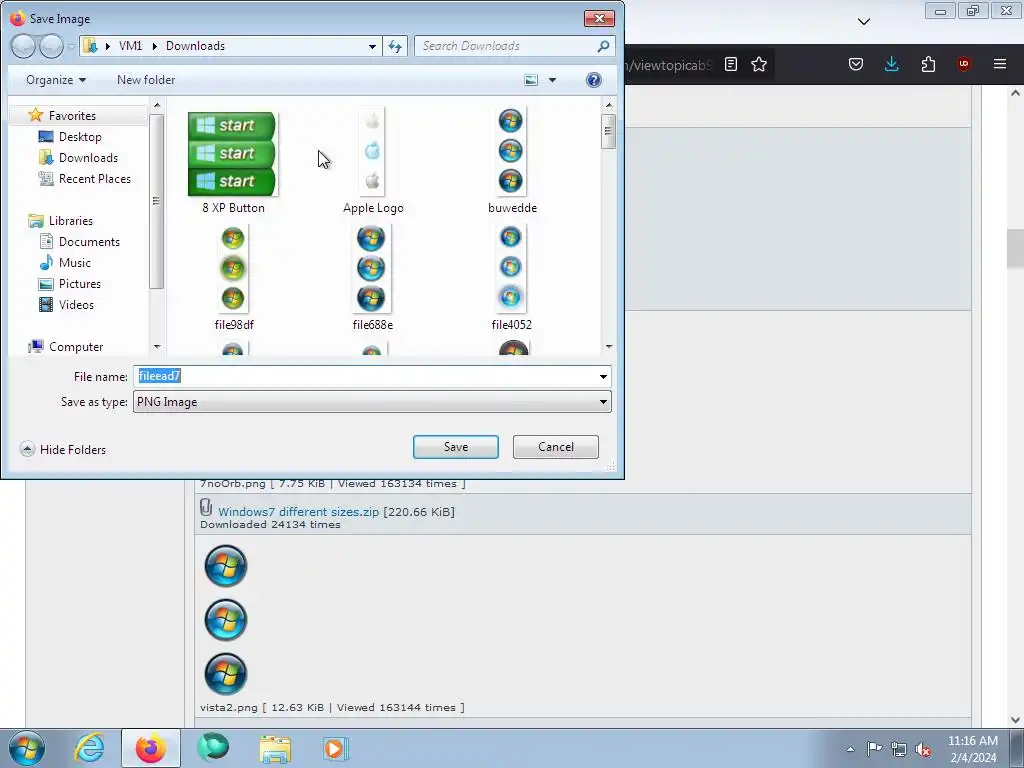Select the file98df image
1024x768 pixels.
[x=233, y=268]
